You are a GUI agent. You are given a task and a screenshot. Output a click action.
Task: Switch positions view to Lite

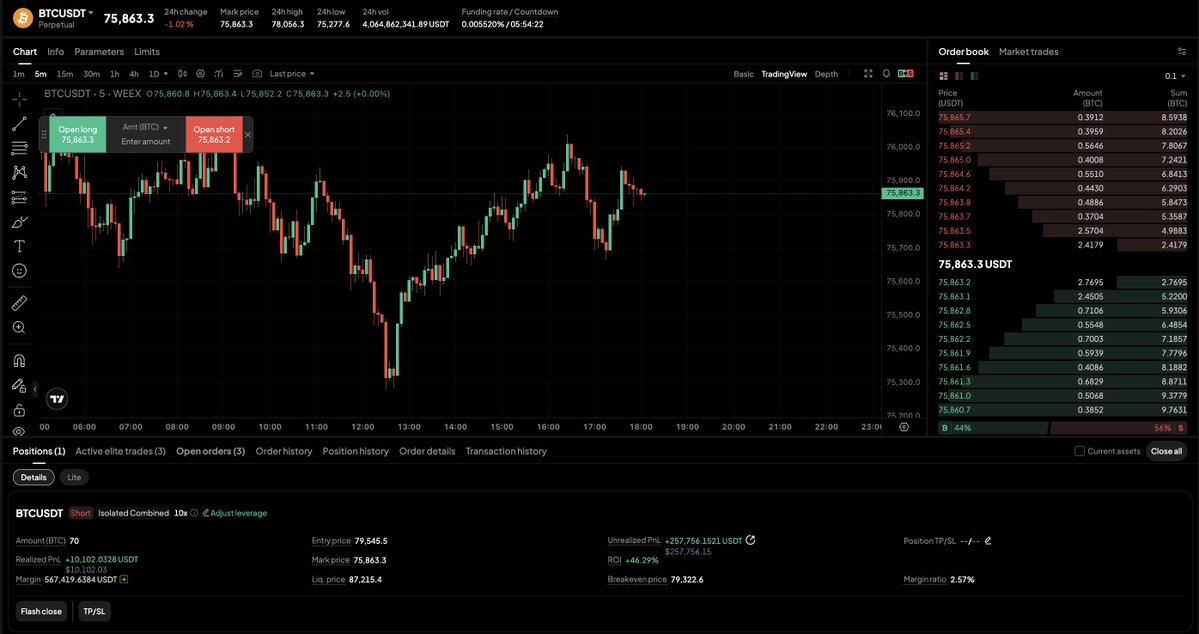(x=74, y=477)
